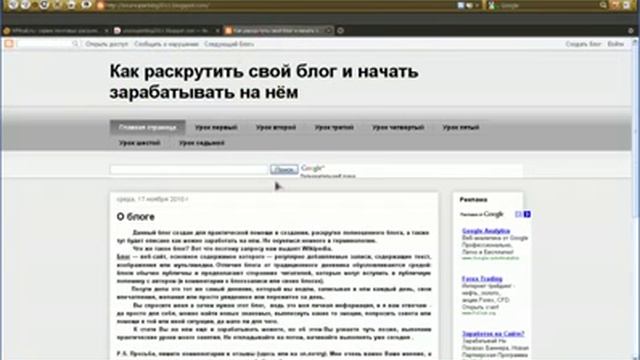
Task: Click the site favicon in the address bar
Action: point(100,5)
